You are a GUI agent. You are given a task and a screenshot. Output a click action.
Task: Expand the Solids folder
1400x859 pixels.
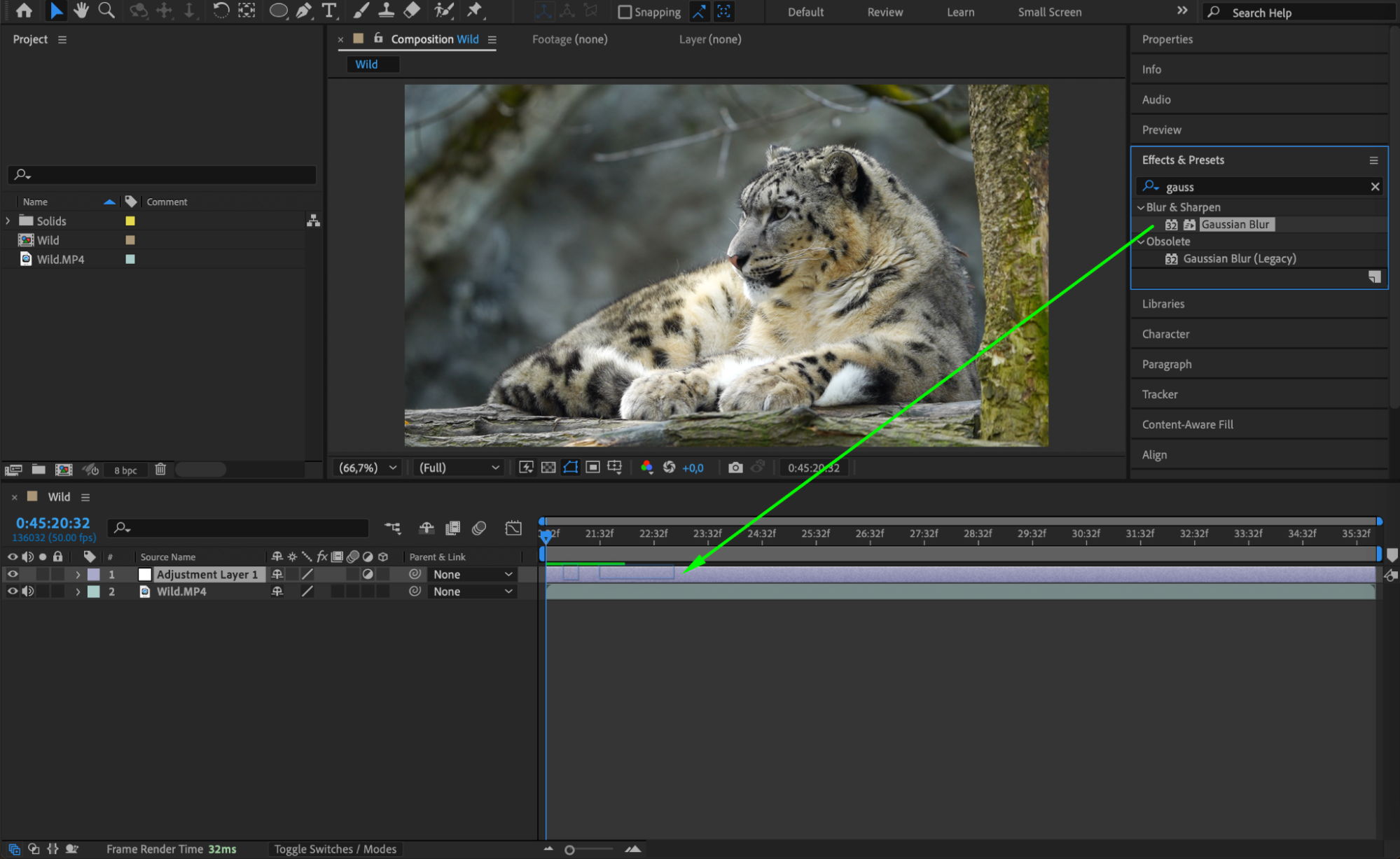8,221
